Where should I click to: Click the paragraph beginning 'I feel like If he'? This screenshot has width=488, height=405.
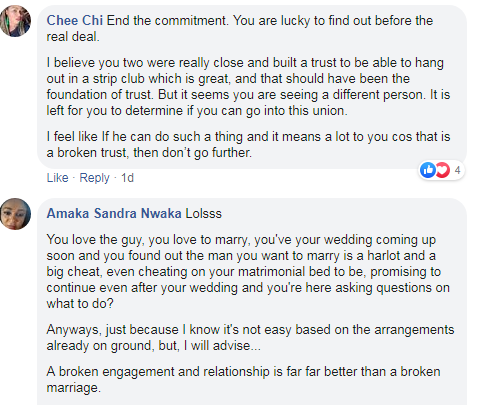248,145
